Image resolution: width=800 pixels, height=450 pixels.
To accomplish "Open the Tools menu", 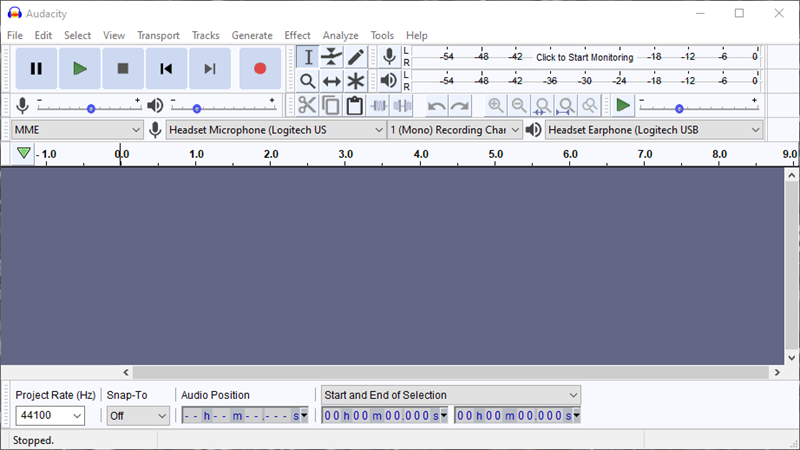I will coord(382,36).
